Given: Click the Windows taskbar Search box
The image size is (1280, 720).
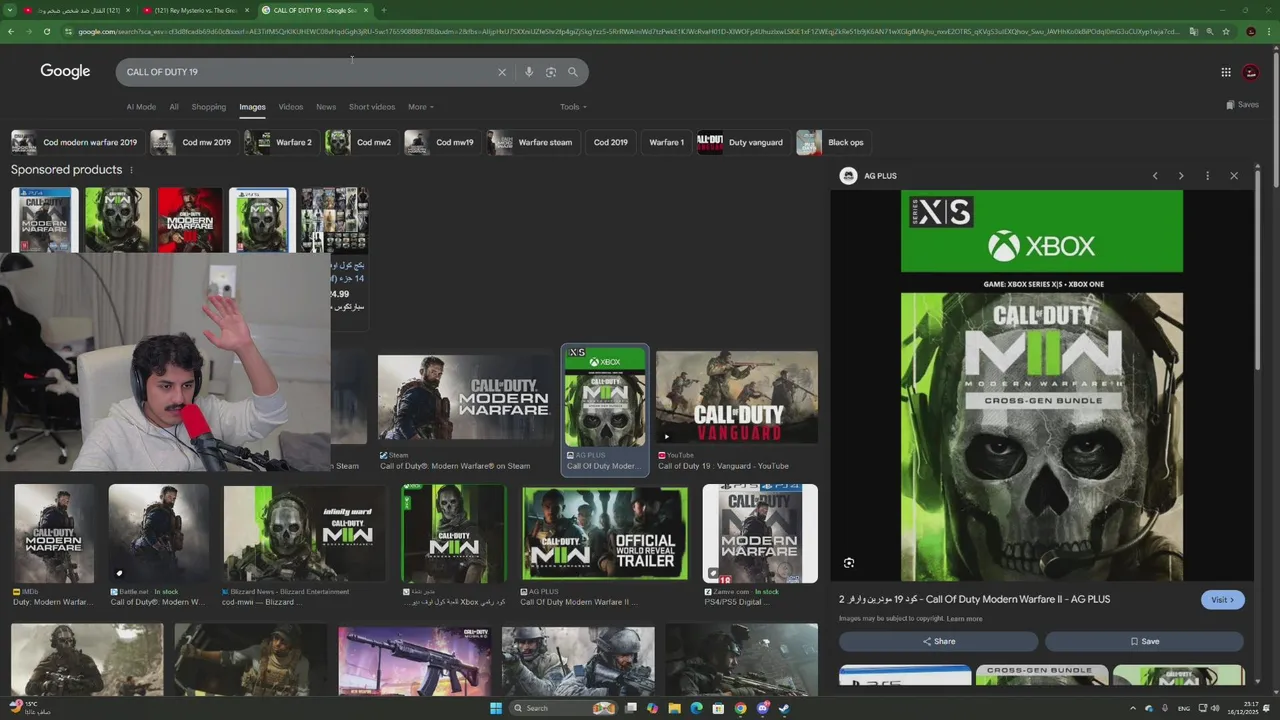Looking at the screenshot, I should [x=562, y=708].
